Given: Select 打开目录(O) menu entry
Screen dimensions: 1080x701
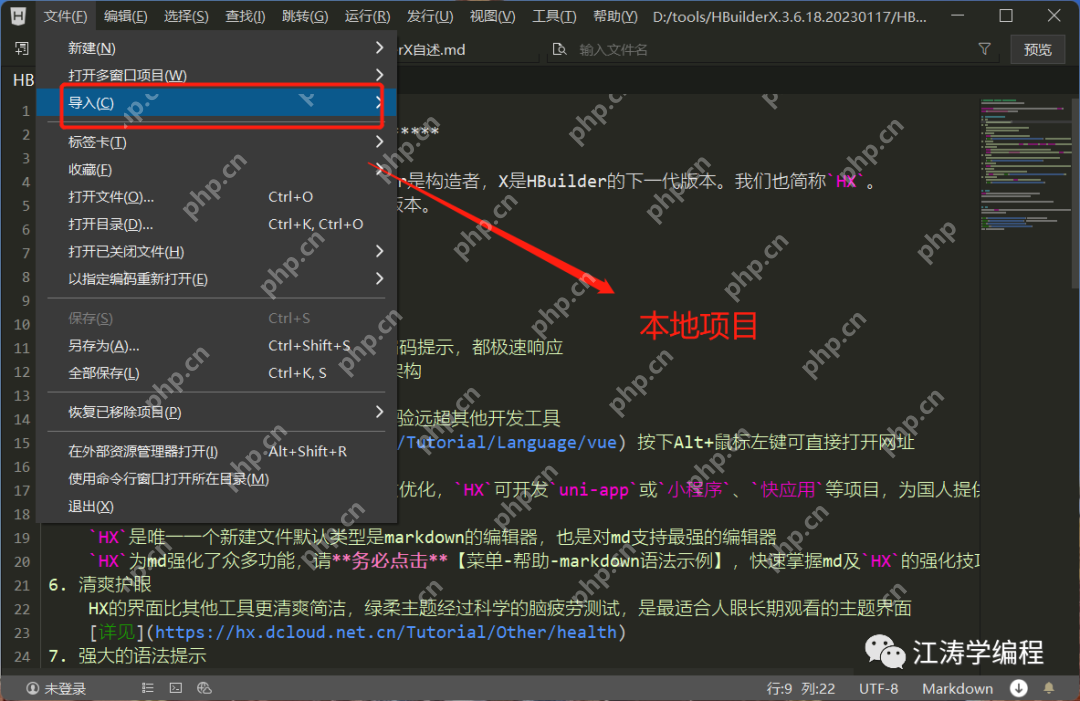Looking at the screenshot, I should pyautogui.click(x=111, y=224).
